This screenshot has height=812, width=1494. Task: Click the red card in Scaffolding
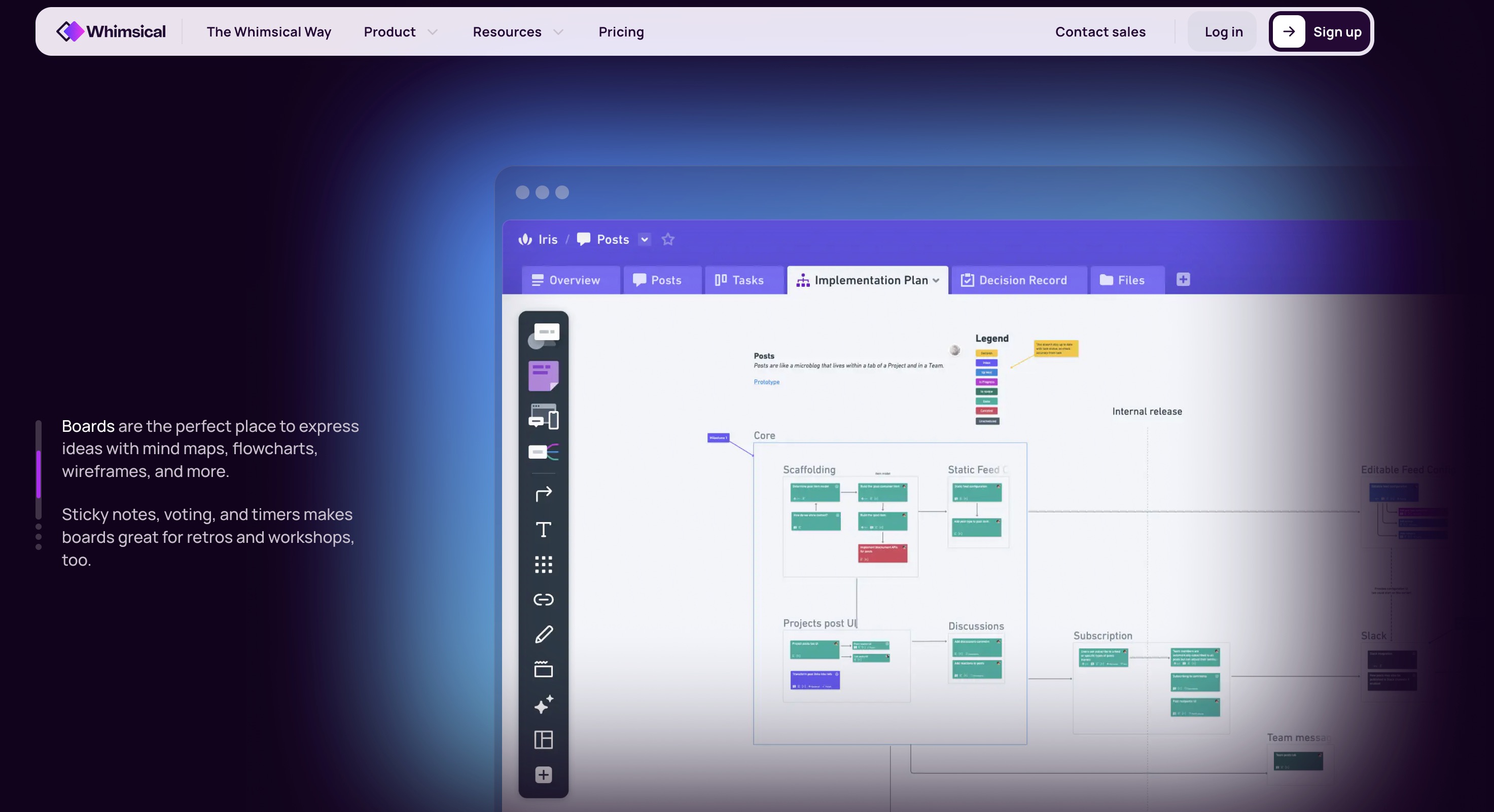[883, 553]
